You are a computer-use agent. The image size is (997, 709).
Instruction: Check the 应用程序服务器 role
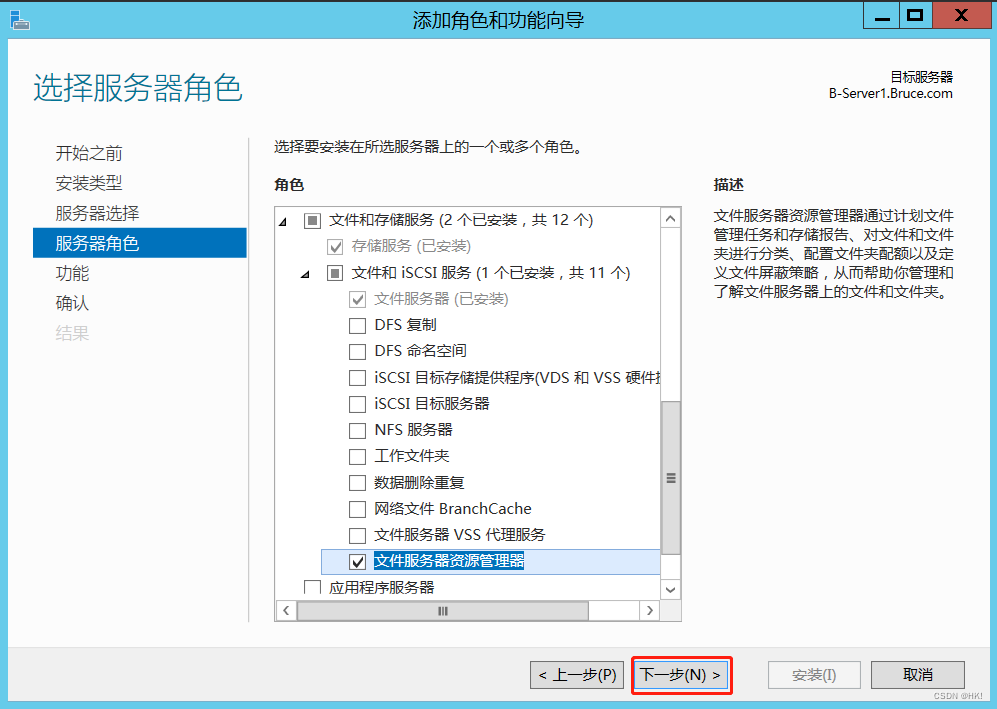(314, 588)
